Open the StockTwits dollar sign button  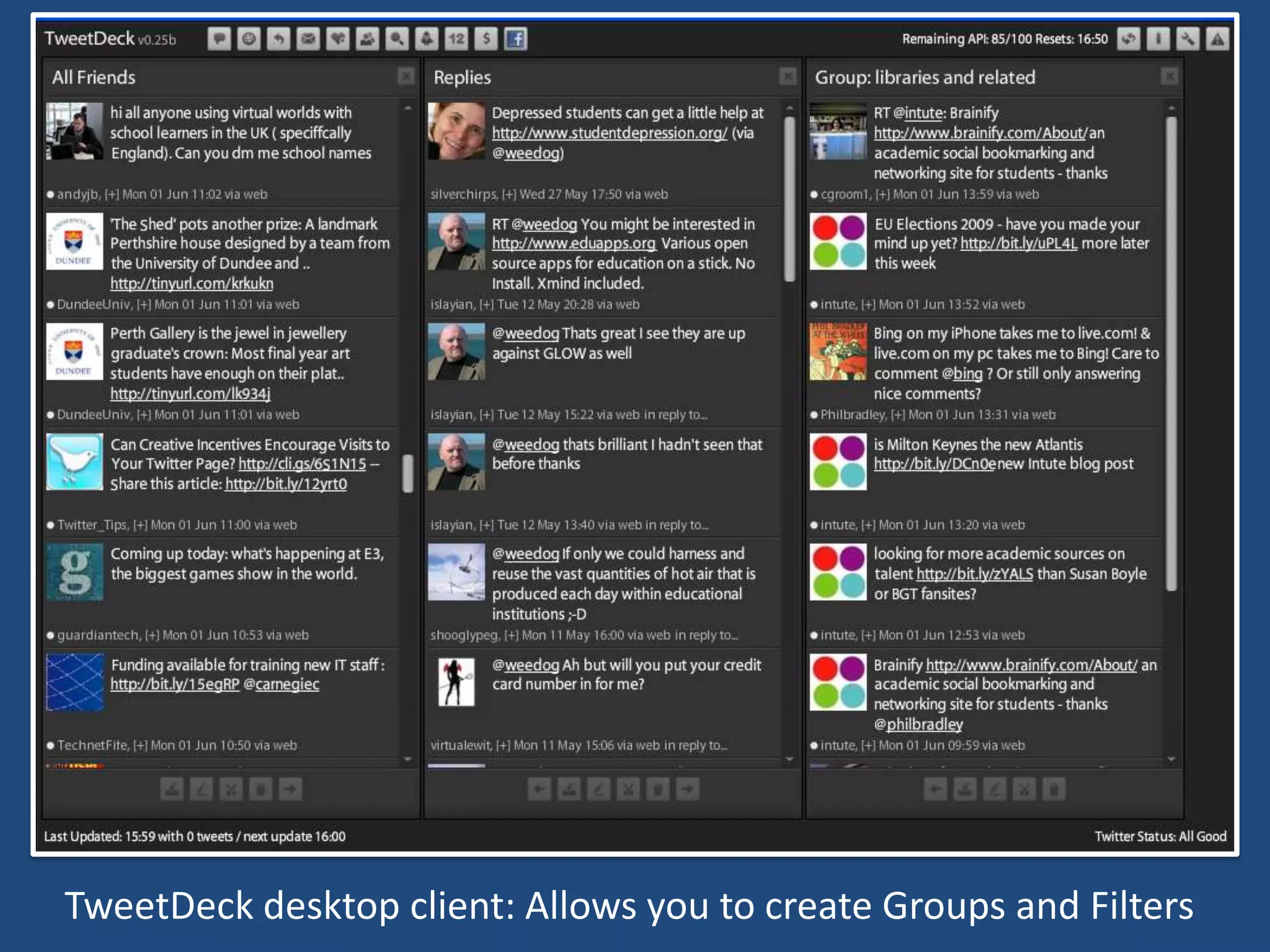(x=486, y=39)
